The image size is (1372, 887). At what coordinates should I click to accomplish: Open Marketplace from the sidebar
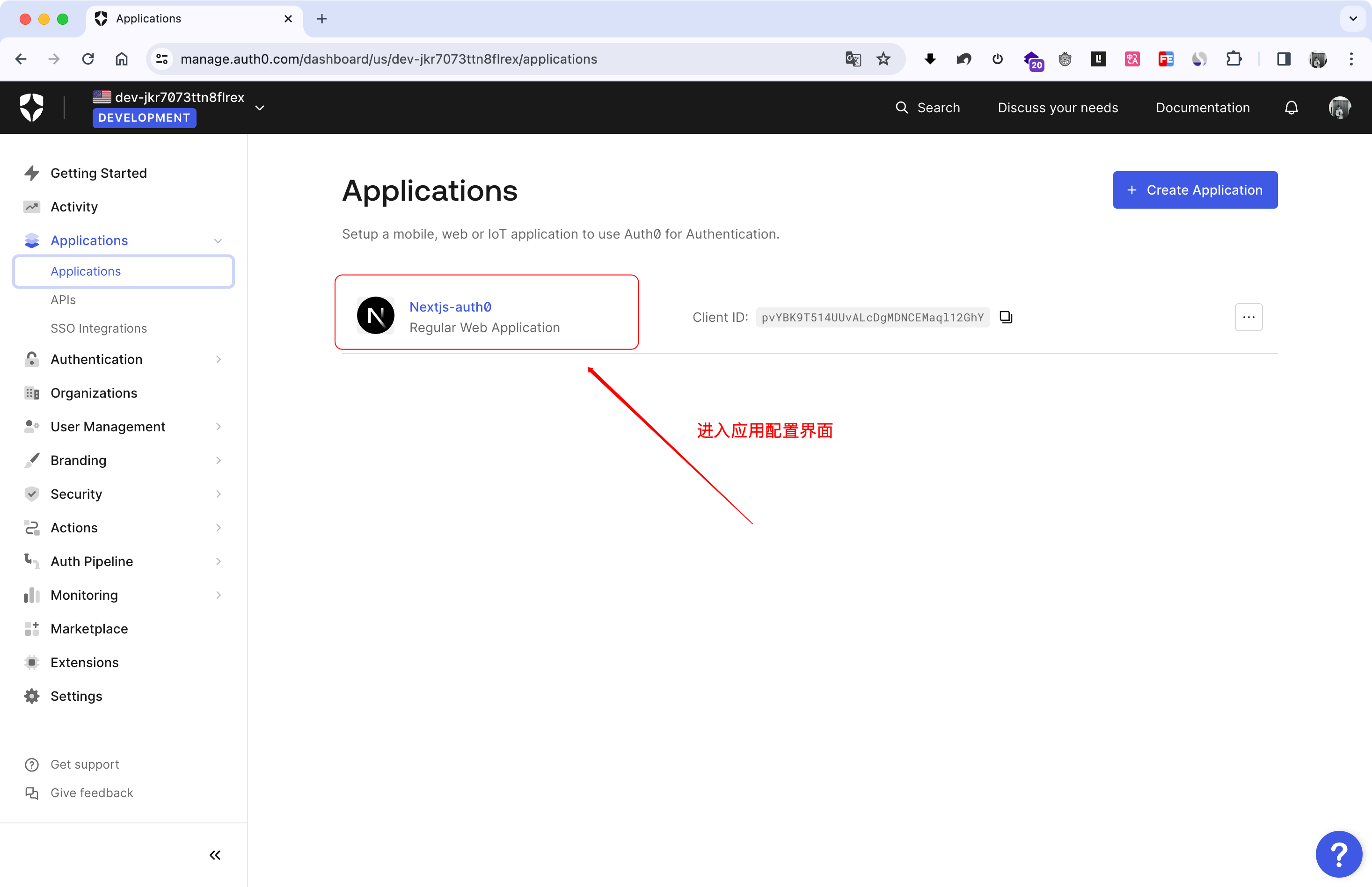point(89,628)
